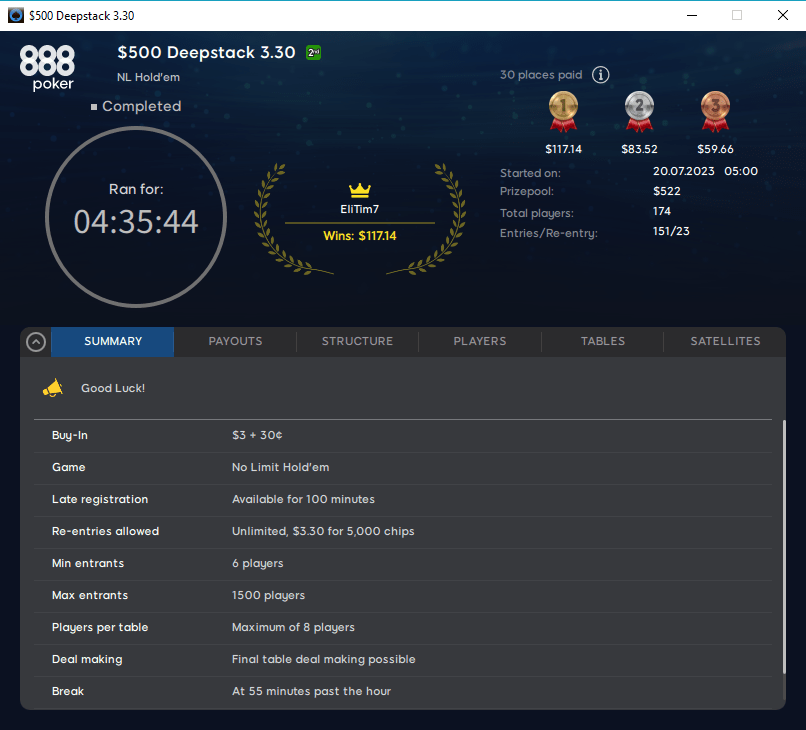Click the winner name EliTim7
Viewport: 806px width, 730px height.
360,209
